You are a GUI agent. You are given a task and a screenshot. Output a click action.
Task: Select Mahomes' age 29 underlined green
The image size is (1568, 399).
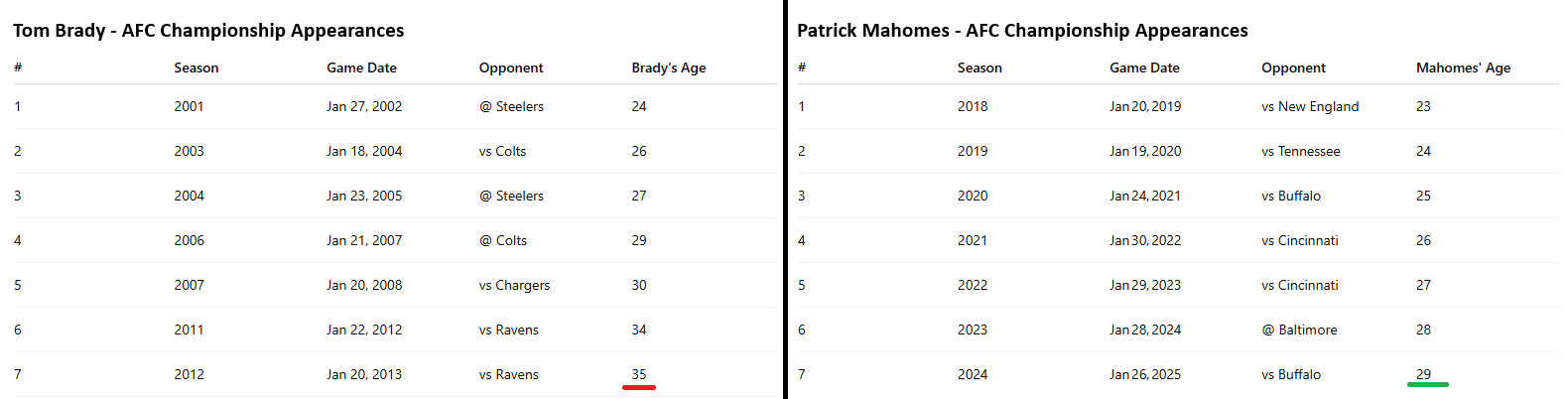[1423, 374]
